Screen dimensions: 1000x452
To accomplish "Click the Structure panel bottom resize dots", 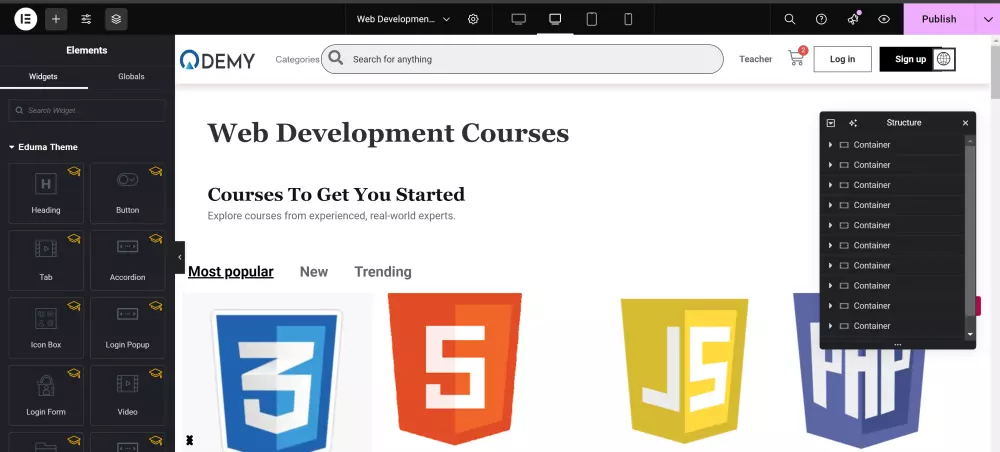I will tap(897, 344).
